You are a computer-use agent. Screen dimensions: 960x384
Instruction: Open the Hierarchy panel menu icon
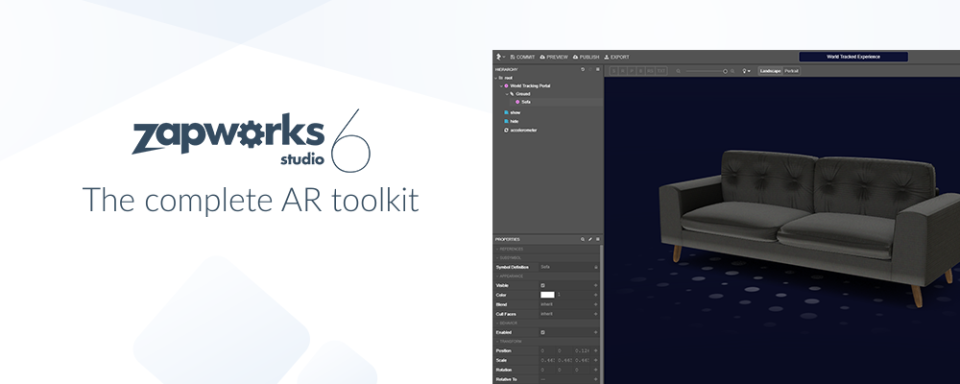(598, 69)
